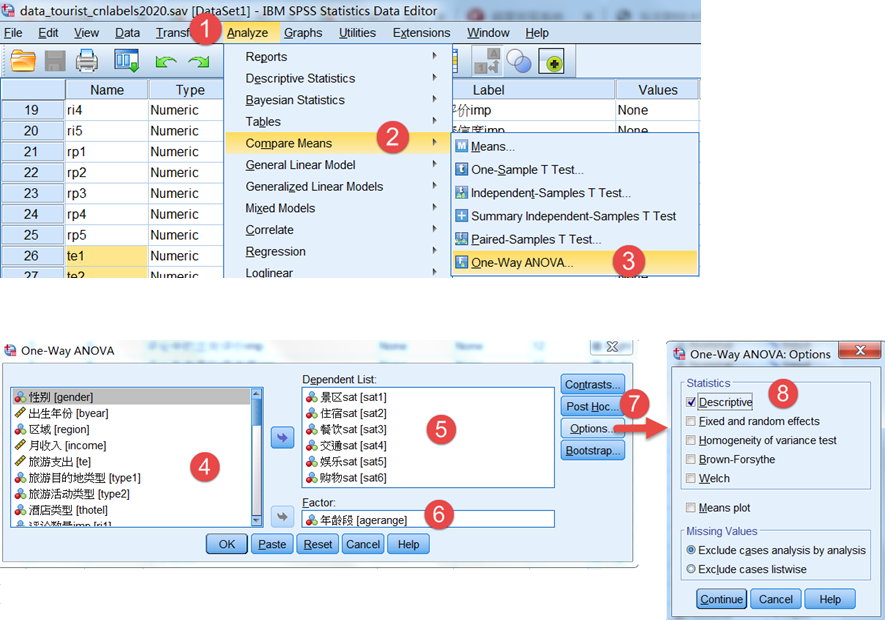Click the green Undo arrow icon
This screenshot has height=620, width=885.
[166, 61]
